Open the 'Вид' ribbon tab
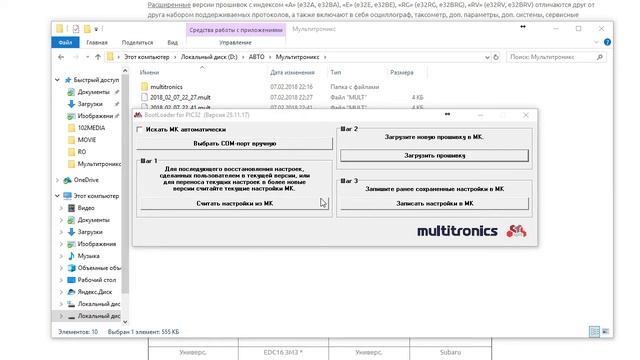 [173, 42]
